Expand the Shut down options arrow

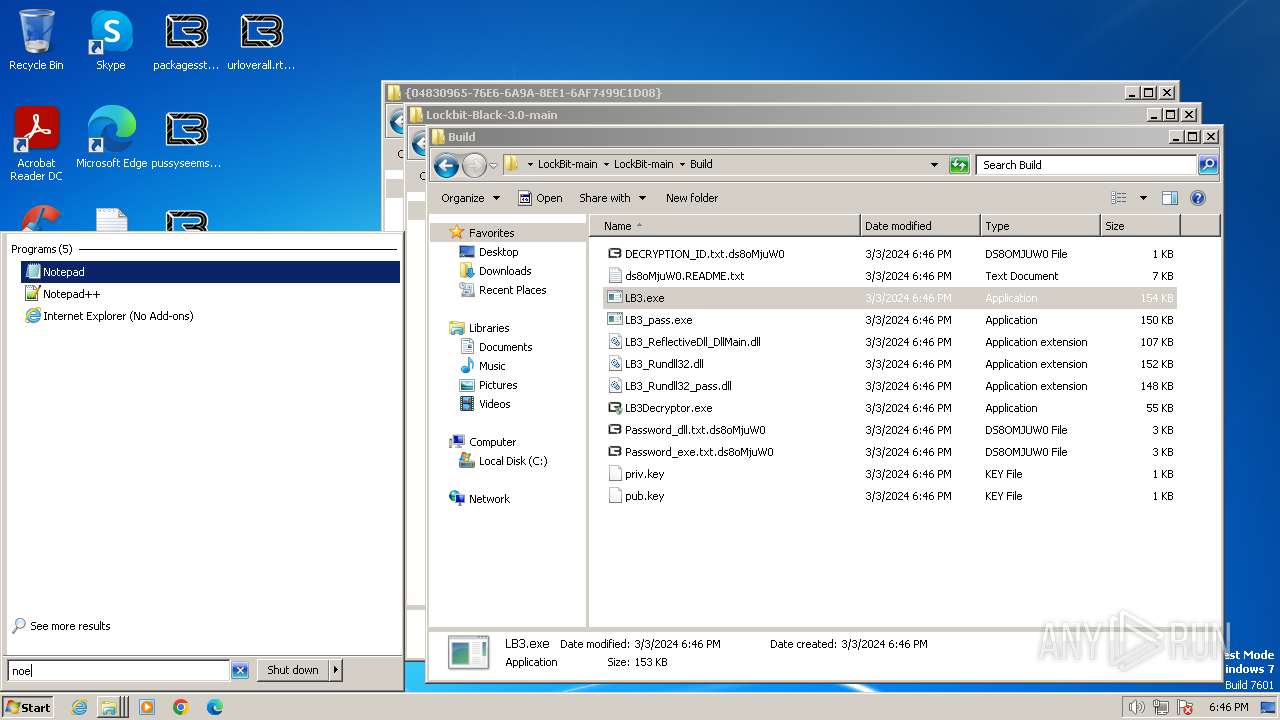336,670
